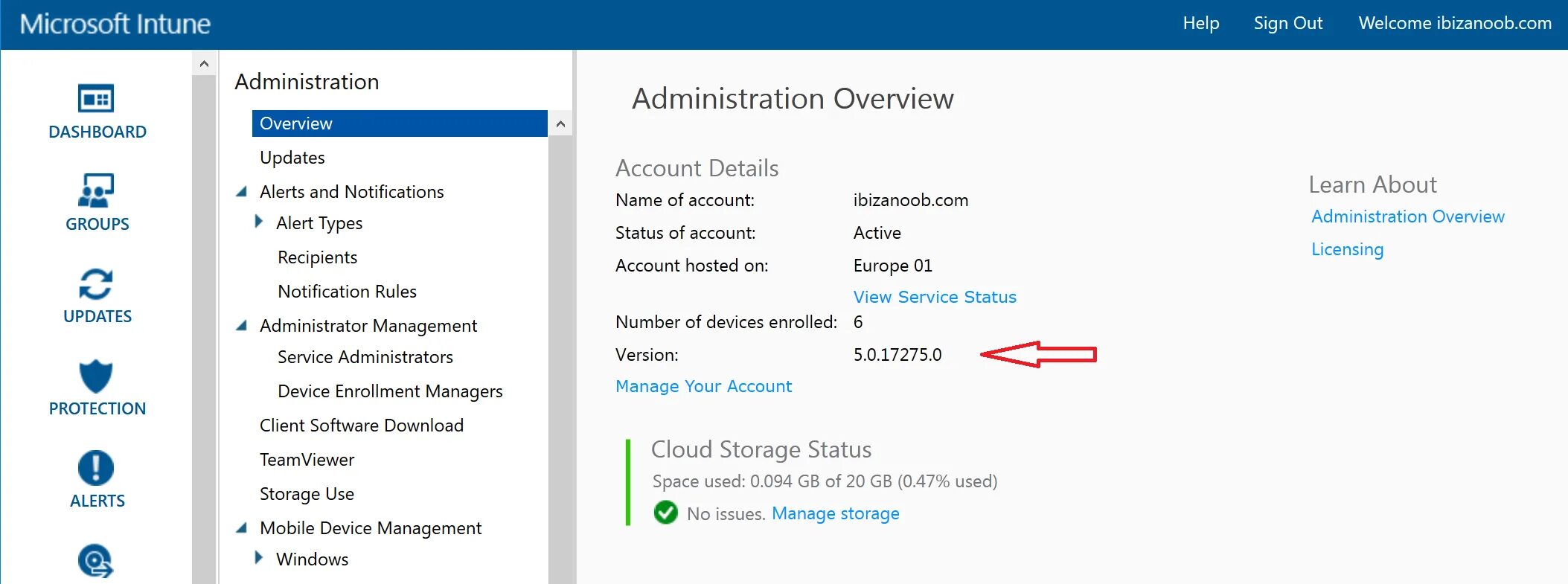
Task: Expand the Alert Types node
Action: pyautogui.click(x=258, y=222)
